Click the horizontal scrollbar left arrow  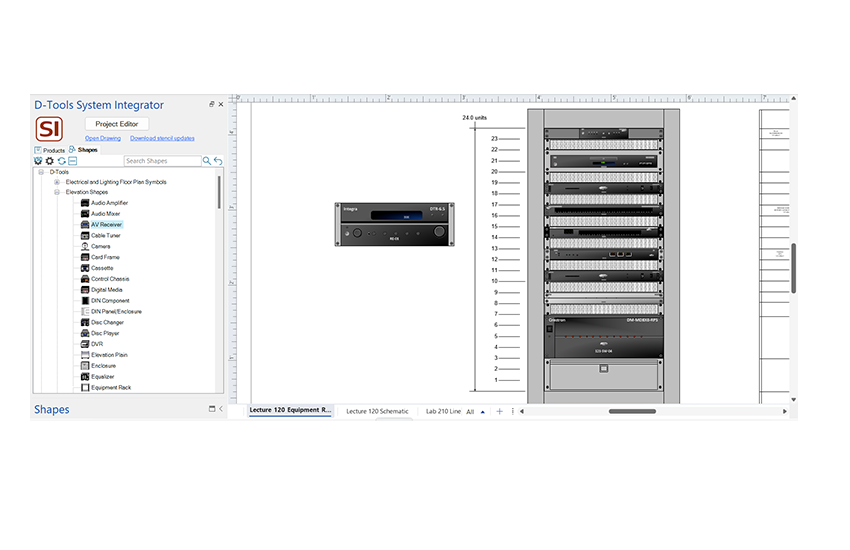point(521,411)
